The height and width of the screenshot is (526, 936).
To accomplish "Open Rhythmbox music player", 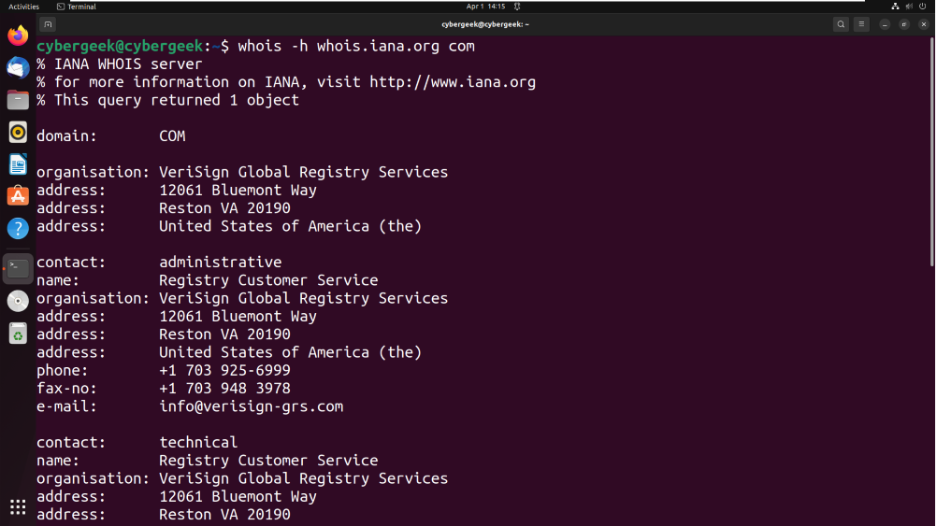I will click(18, 132).
